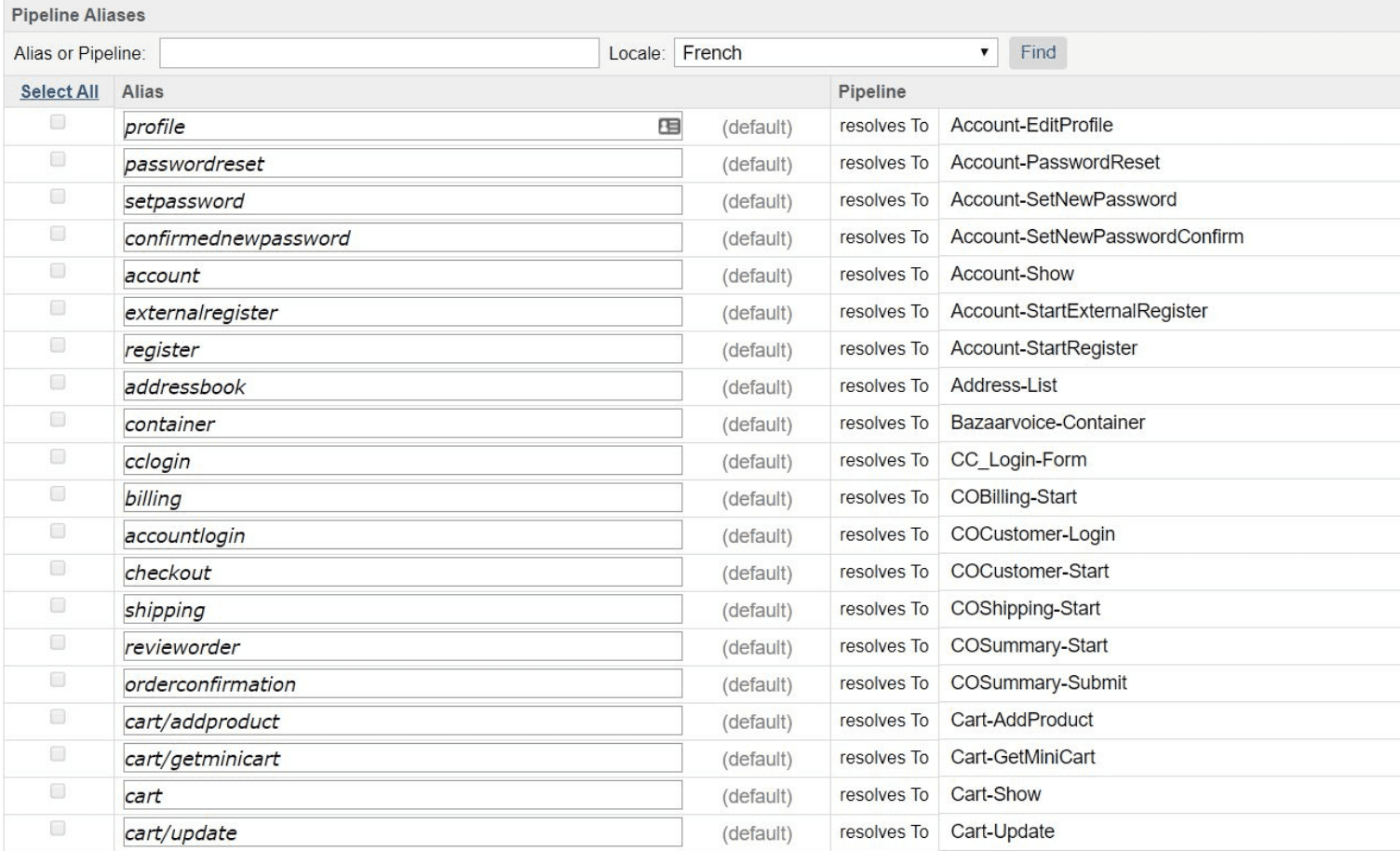Check the checkout row checkbox
The image size is (1400, 851).
click(x=58, y=569)
